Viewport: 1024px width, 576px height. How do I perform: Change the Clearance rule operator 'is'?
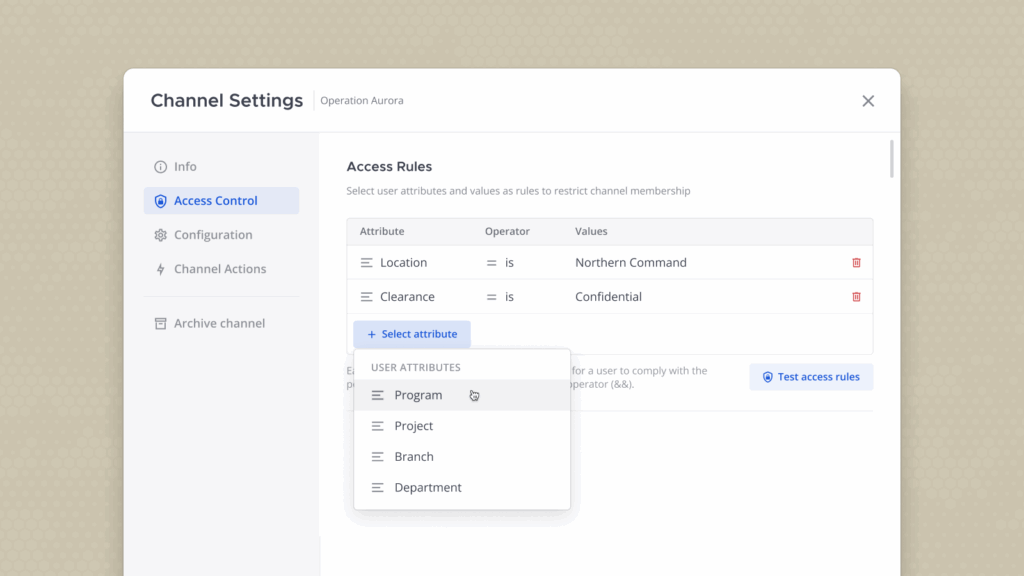click(509, 297)
